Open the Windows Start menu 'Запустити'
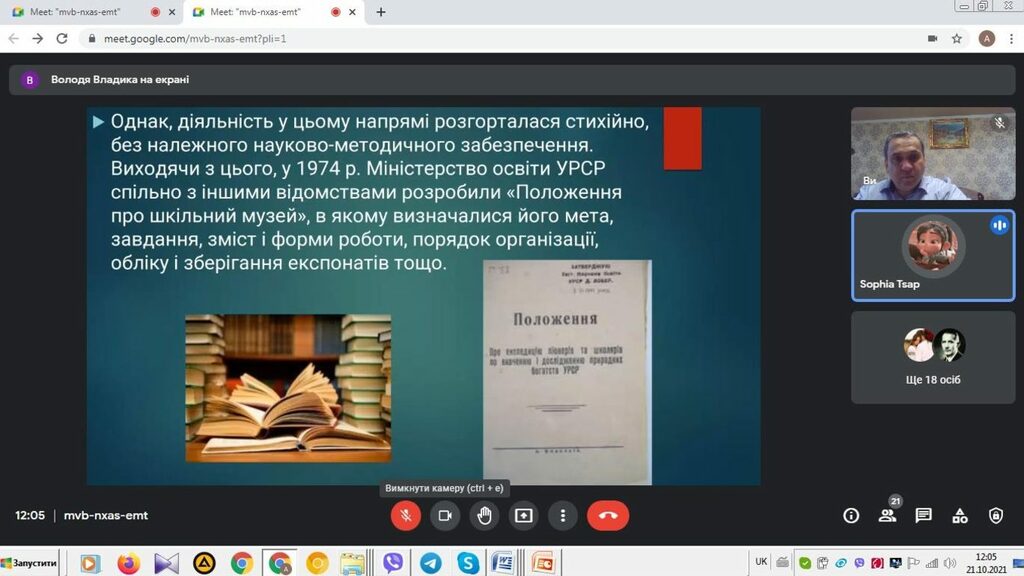This screenshot has width=1024, height=576. (31, 563)
